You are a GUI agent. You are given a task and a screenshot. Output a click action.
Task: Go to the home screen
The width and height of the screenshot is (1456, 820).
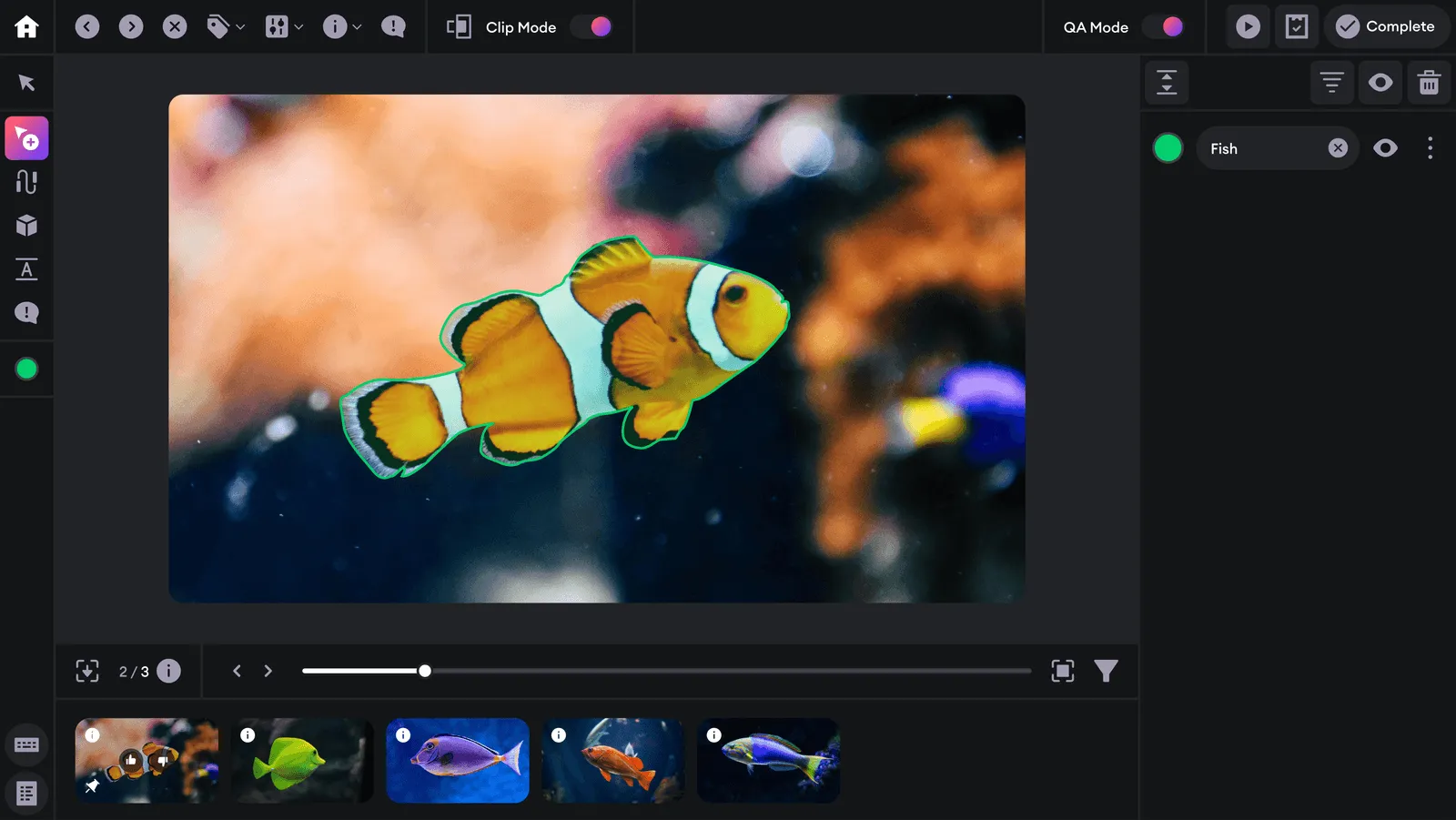[26, 26]
